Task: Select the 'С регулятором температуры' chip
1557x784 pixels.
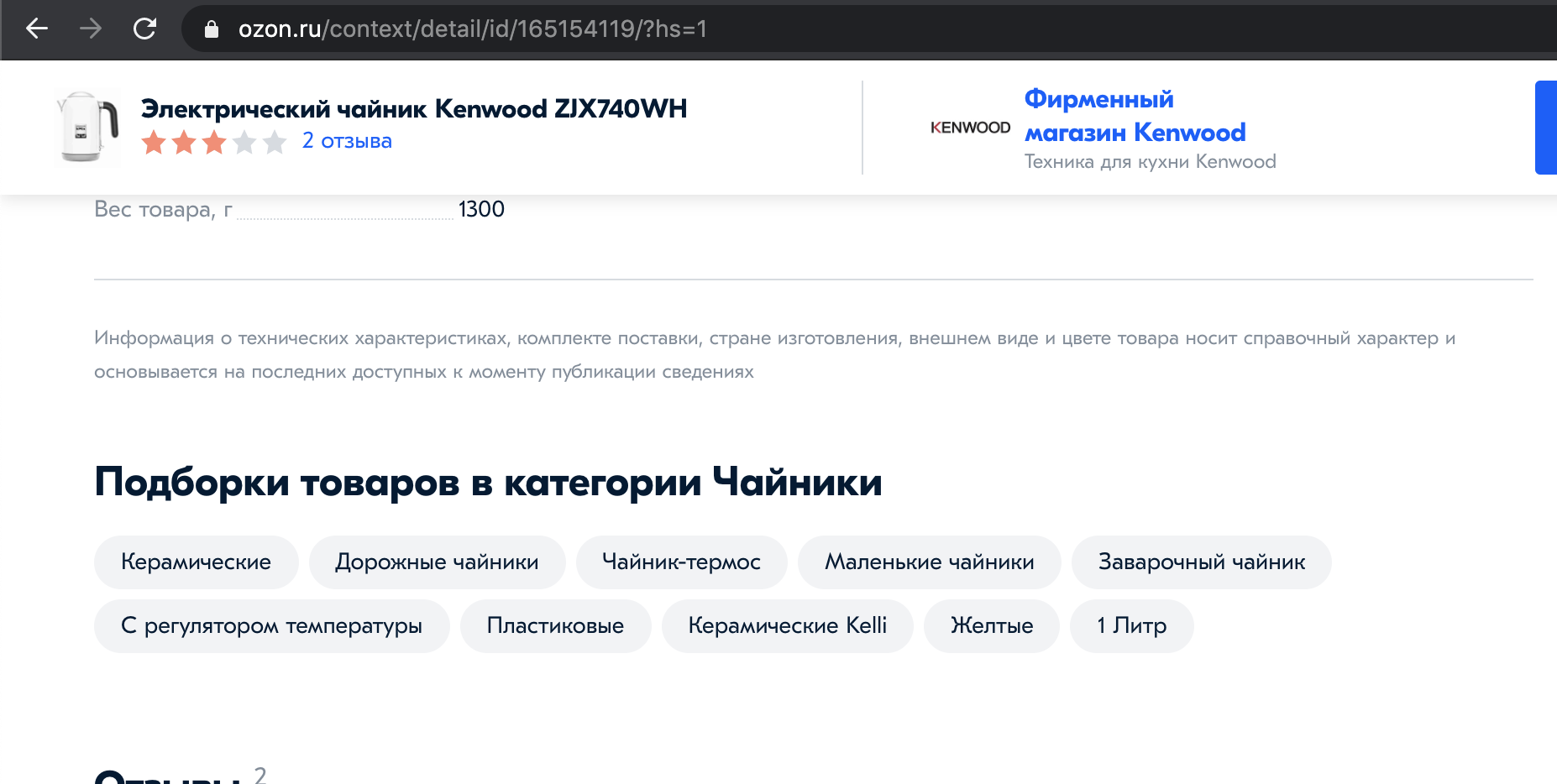Action: 271,626
